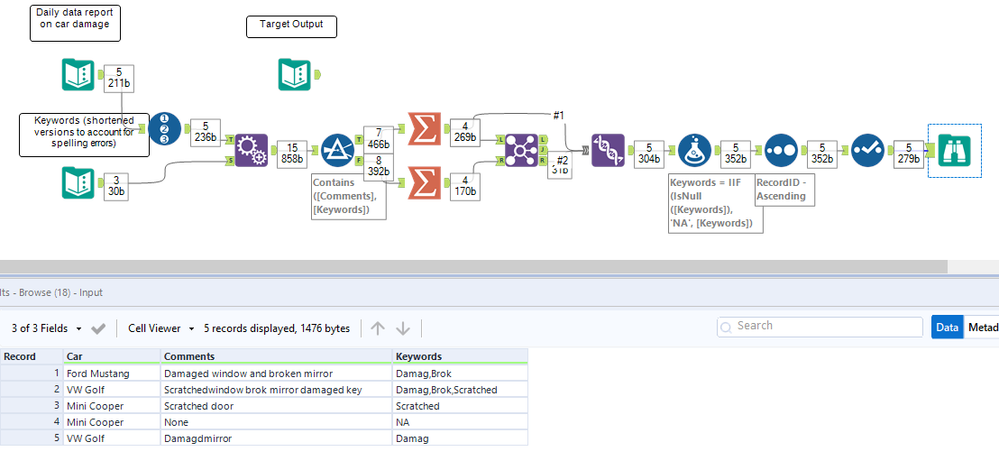Select the Formula tool with flask icon
The image size is (999, 454).
pos(694,150)
